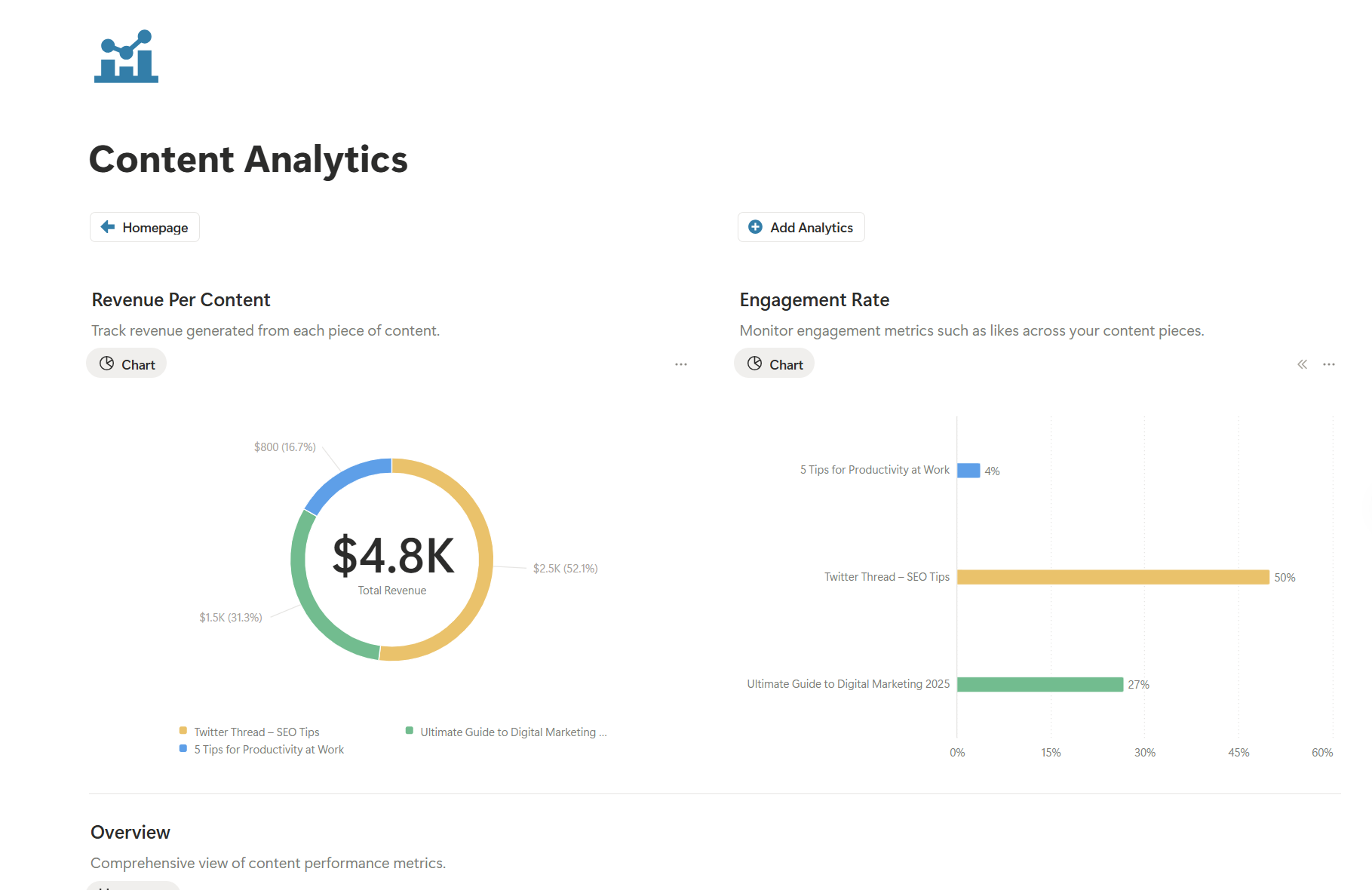The image size is (1372, 890).
Task: Click the Overview section heading
Action: click(130, 832)
